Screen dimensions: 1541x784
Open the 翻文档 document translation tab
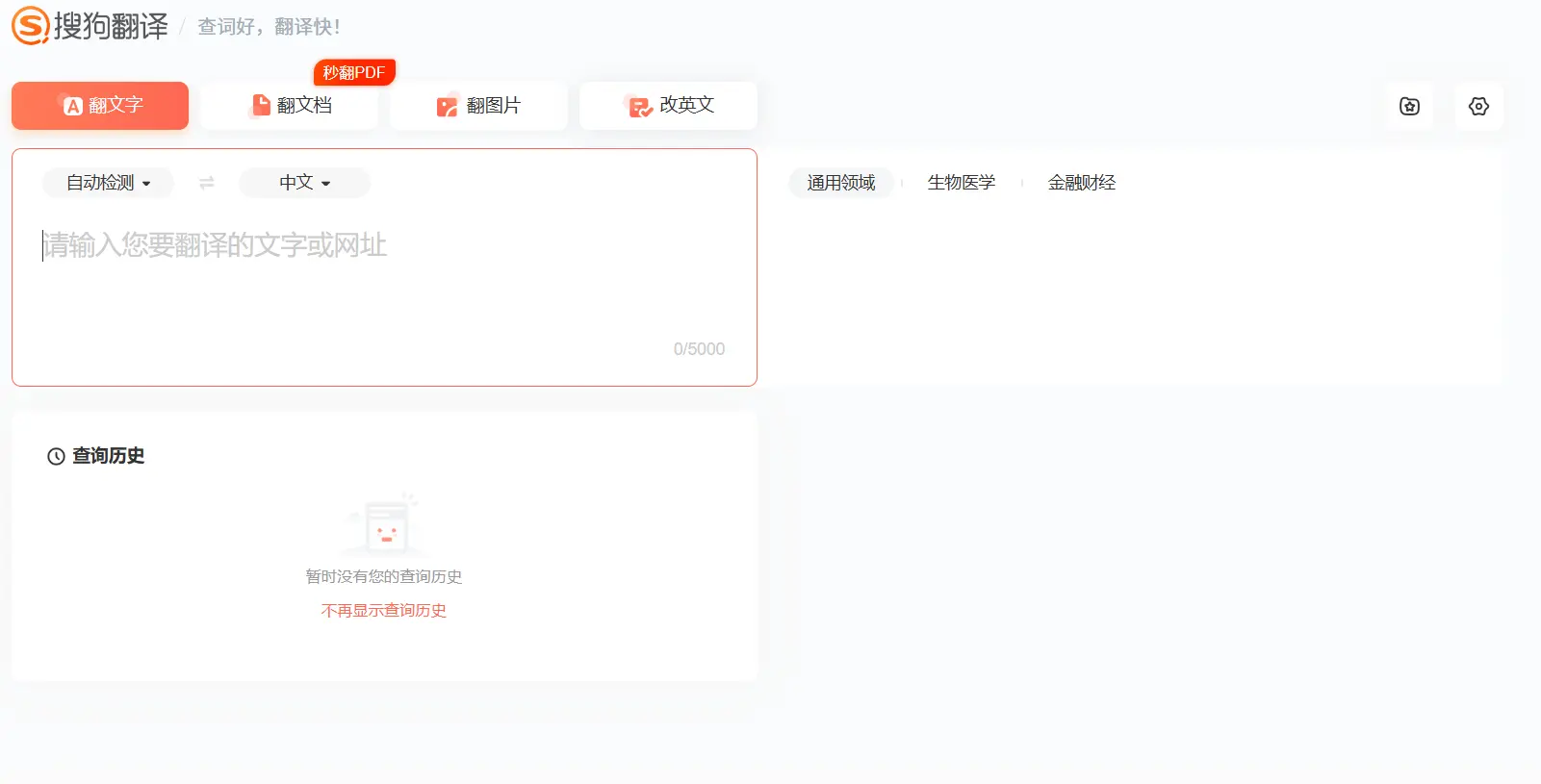(290, 106)
